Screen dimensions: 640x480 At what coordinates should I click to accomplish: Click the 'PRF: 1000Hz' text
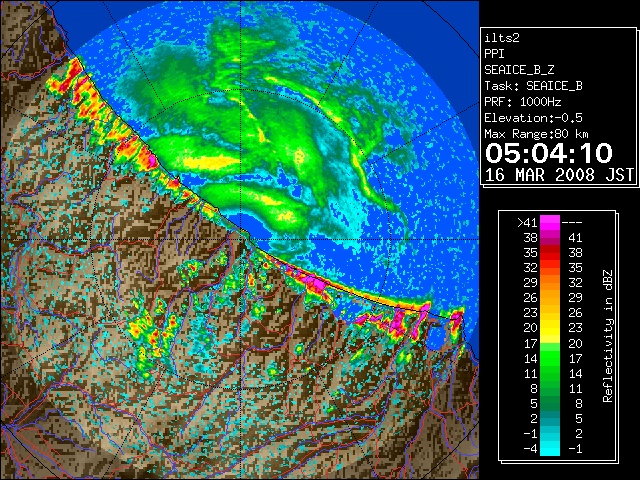pyautogui.click(x=523, y=102)
